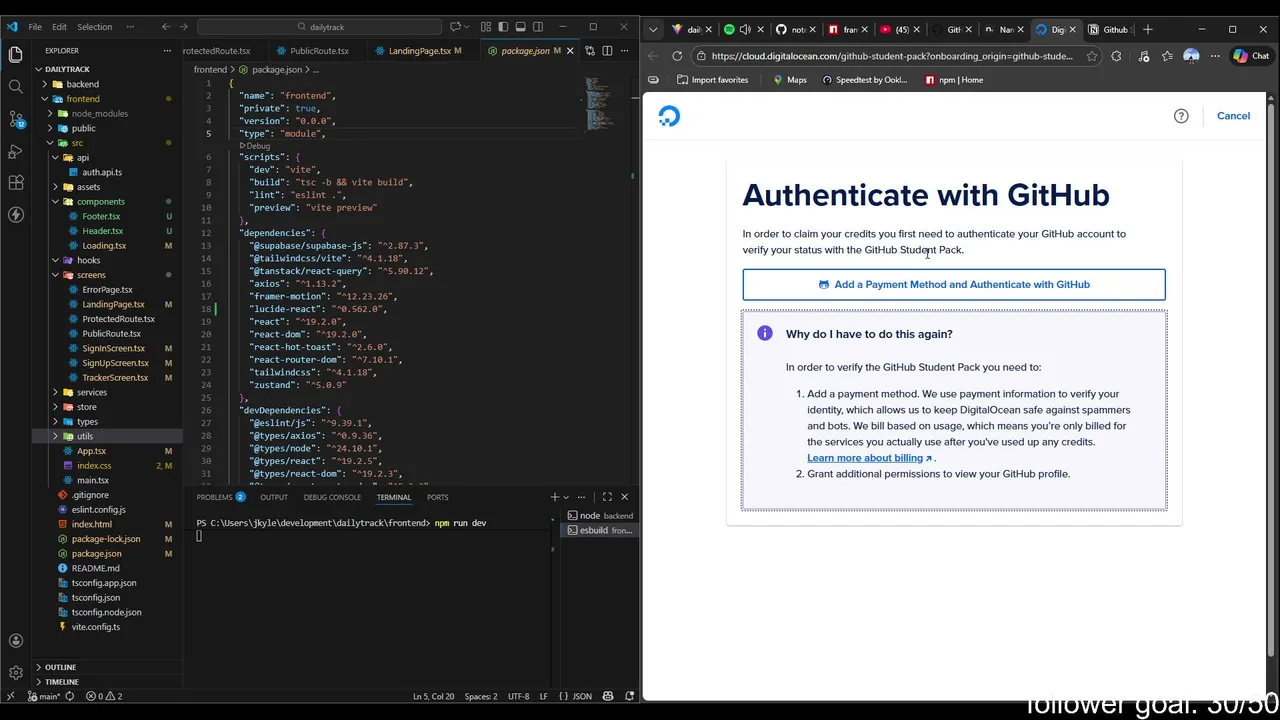This screenshot has height=720, width=1280.
Task: Open the Manage gear in VS Code activity bar
Action: click(x=15, y=673)
